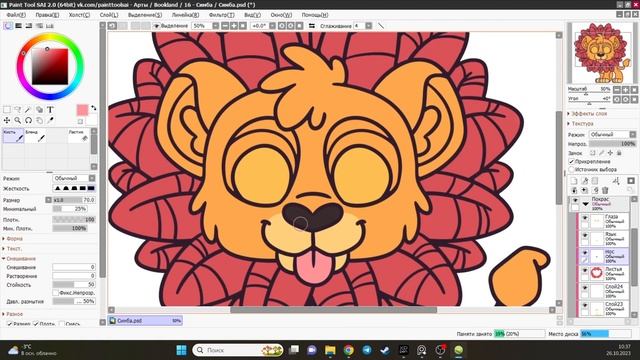Open the Окно menu
This screenshot has height=360, width=640.
(x=281, y=15)
